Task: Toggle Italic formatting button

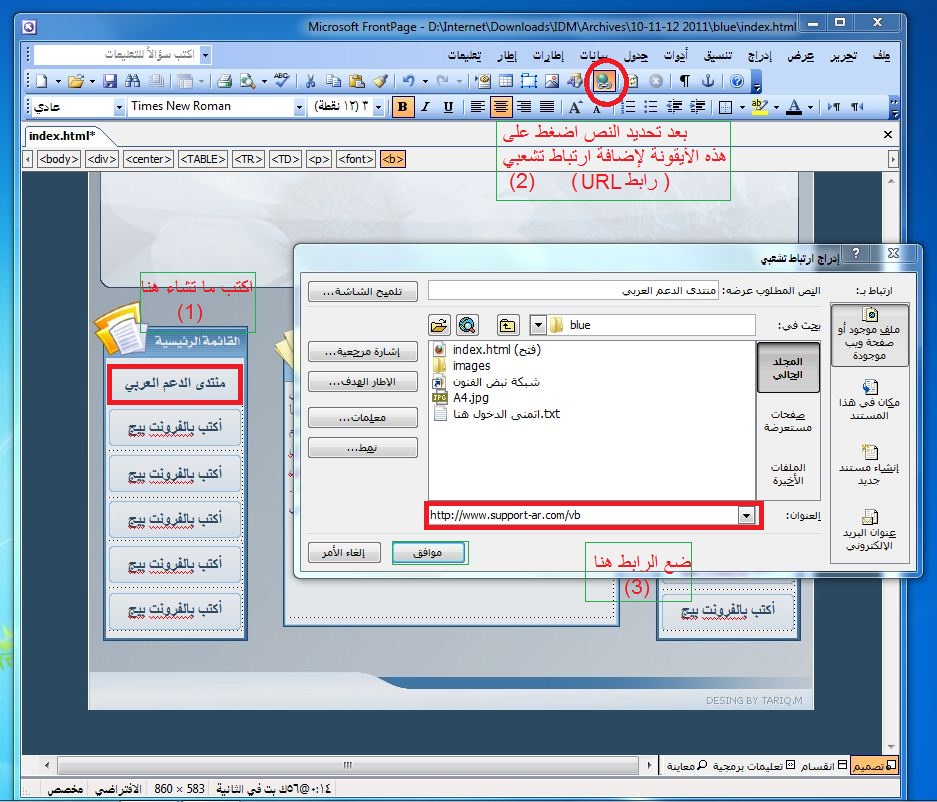Action: tap(426, 107)
